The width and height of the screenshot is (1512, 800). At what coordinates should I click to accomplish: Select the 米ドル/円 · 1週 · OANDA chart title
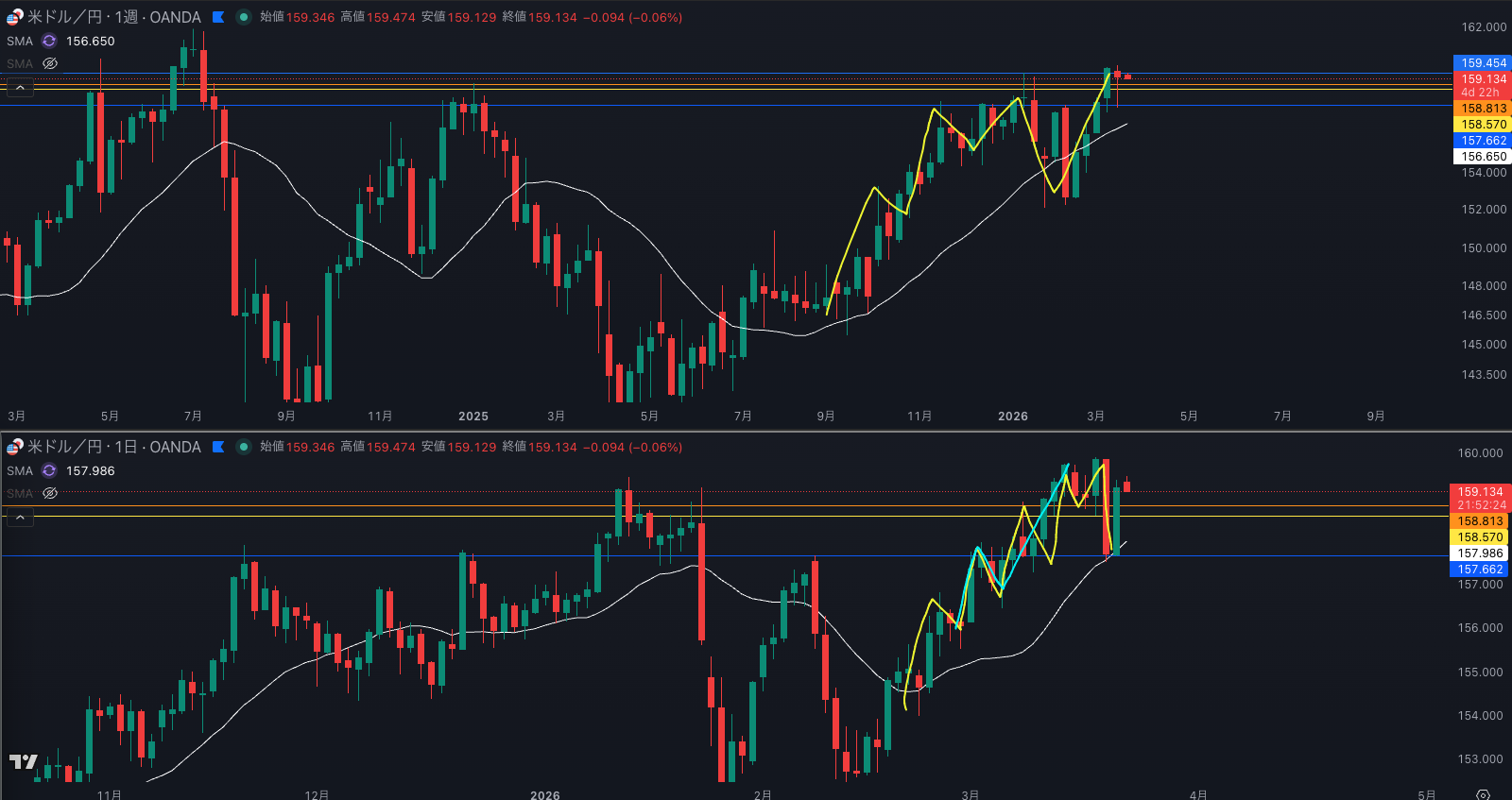(x=114, y=17)
